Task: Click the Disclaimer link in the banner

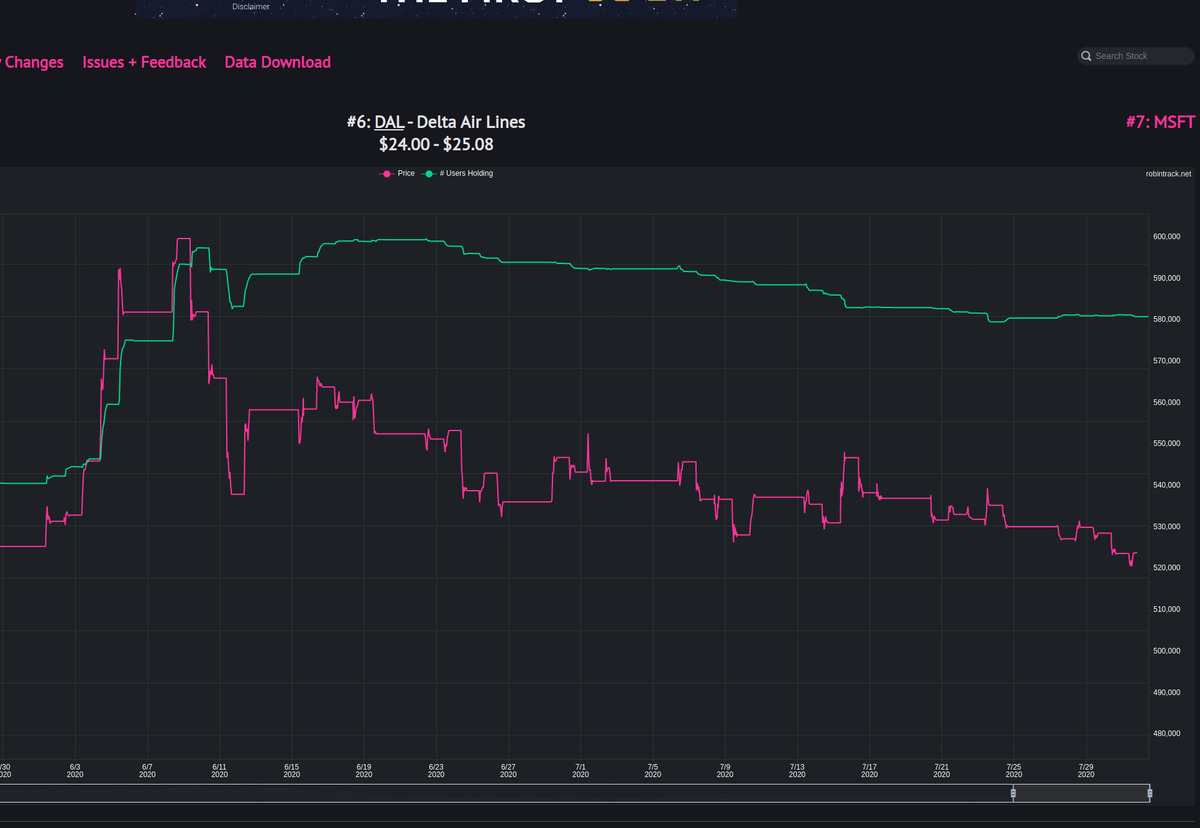Action: click(251, 7)
